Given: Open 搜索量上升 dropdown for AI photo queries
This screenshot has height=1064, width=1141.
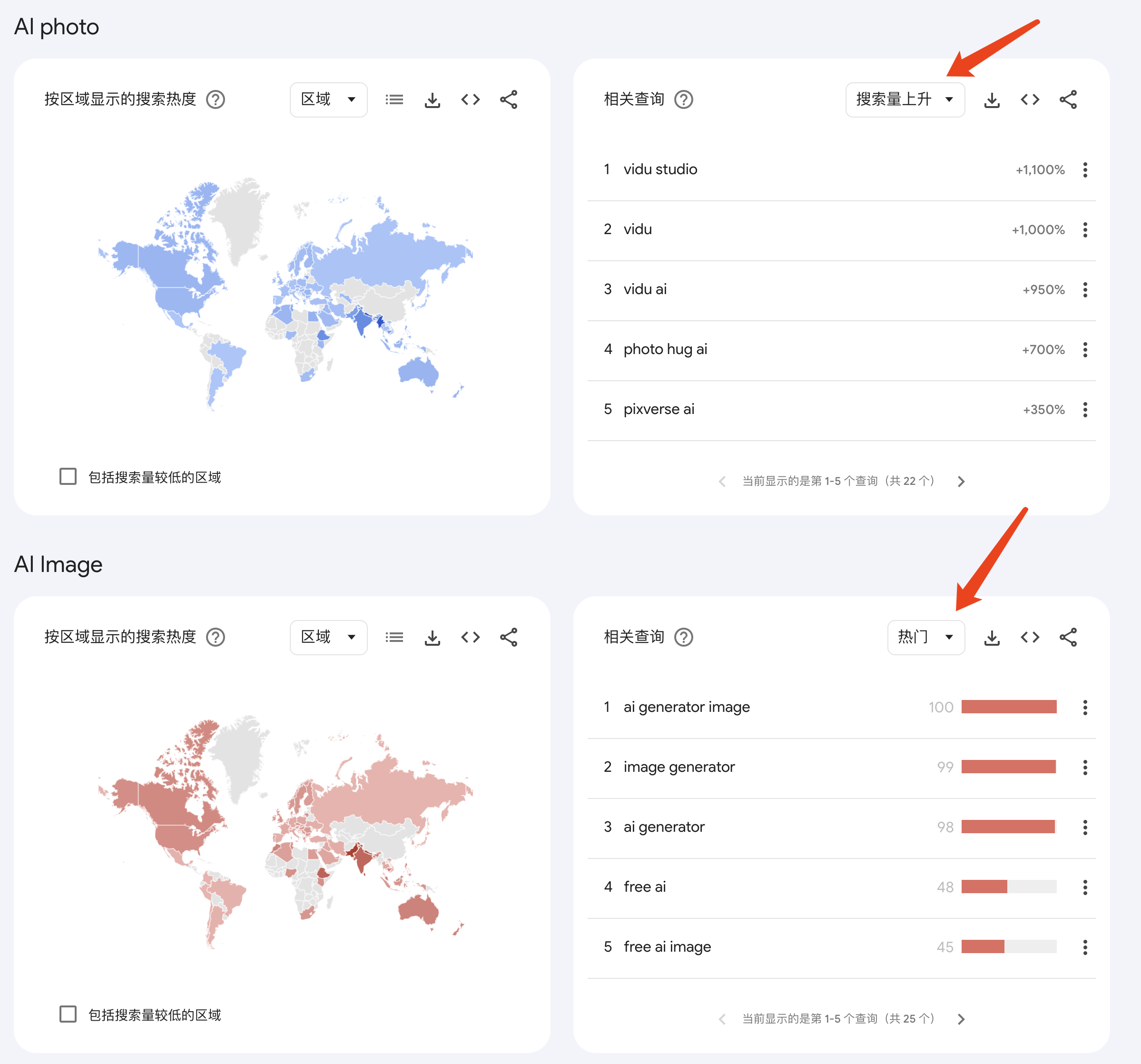Looking at the screenshot, I should click(905, 100).
